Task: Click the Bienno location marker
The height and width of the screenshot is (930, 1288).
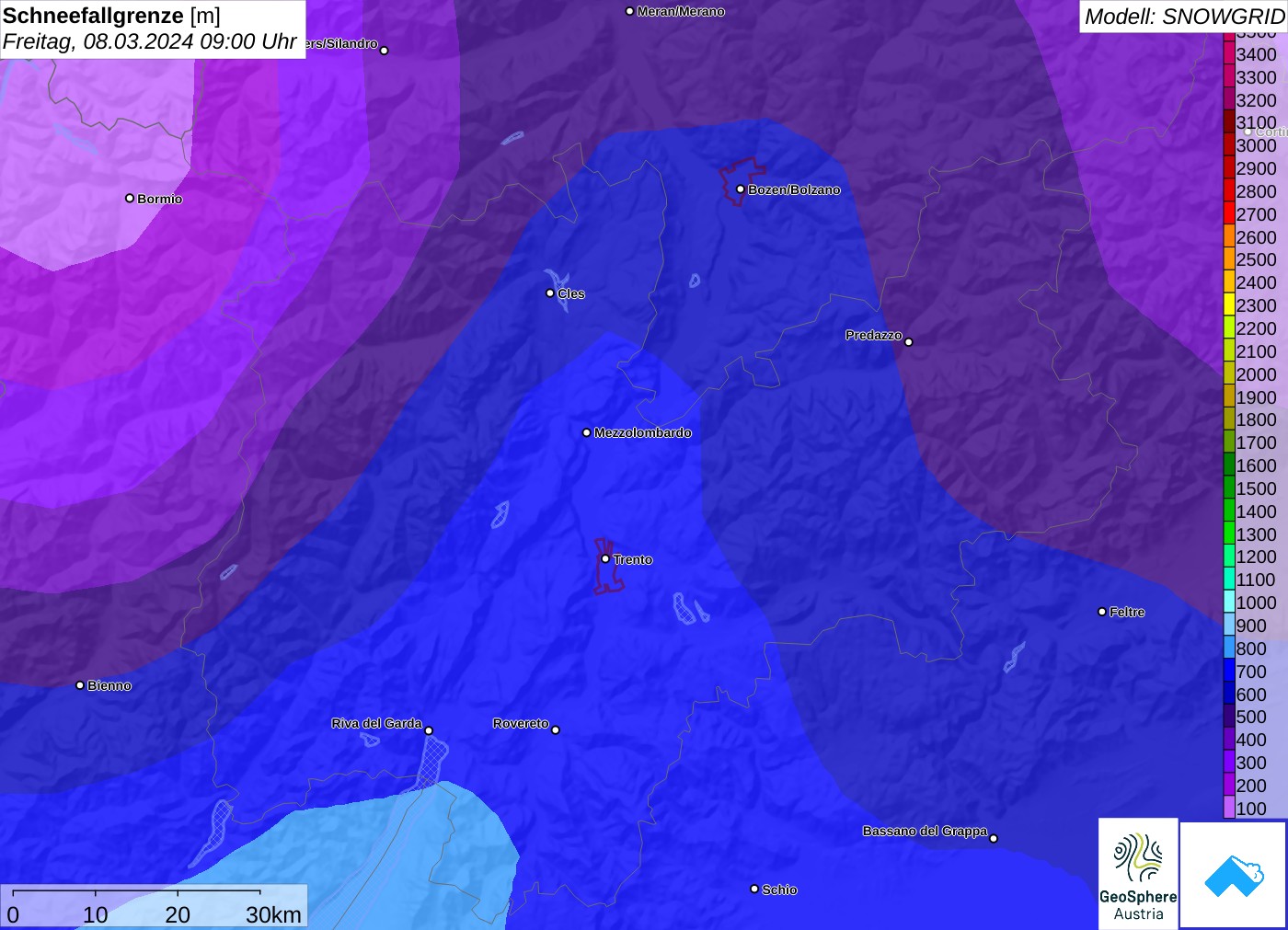Action: click(80, 684)
